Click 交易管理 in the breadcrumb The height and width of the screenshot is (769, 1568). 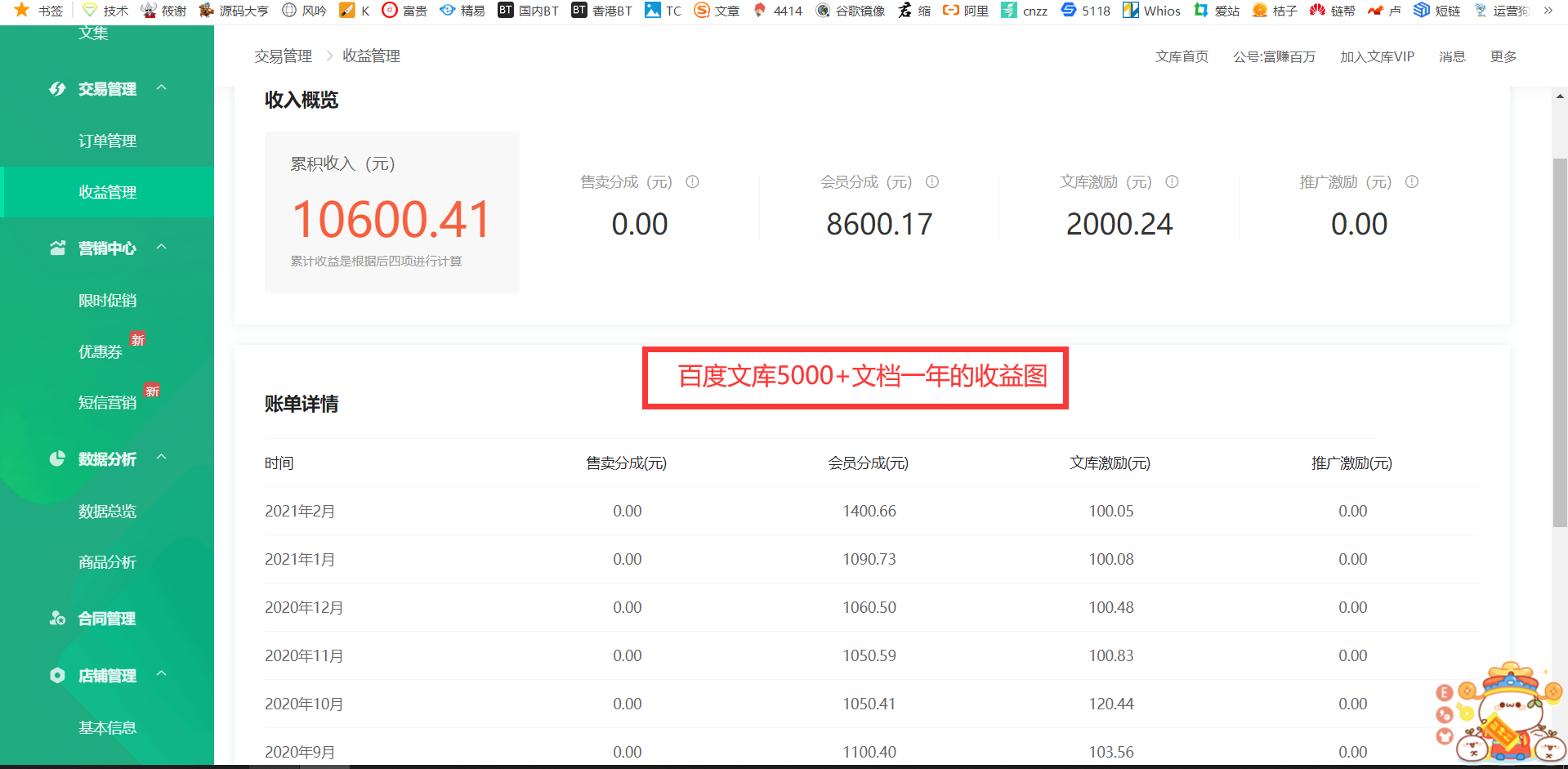(283, 56)
